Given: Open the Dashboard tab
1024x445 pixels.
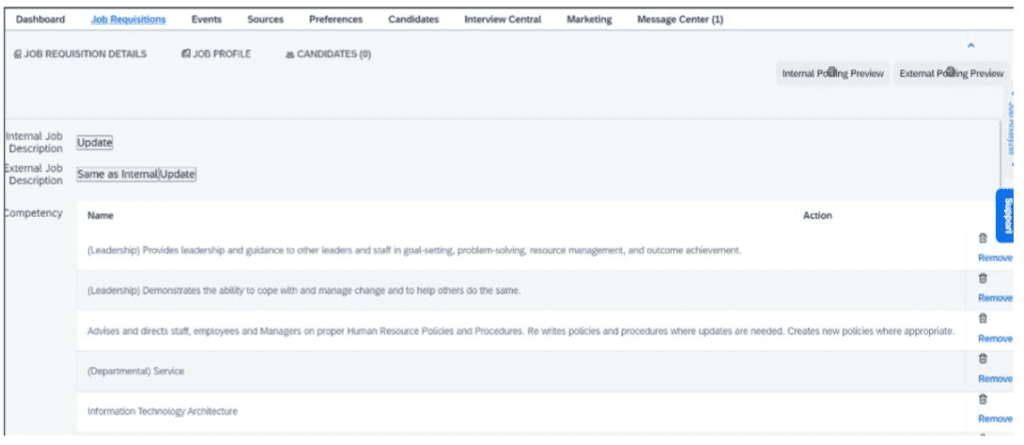Looking at the screenshot, I should pyautogui.click(x=40, y=20).
